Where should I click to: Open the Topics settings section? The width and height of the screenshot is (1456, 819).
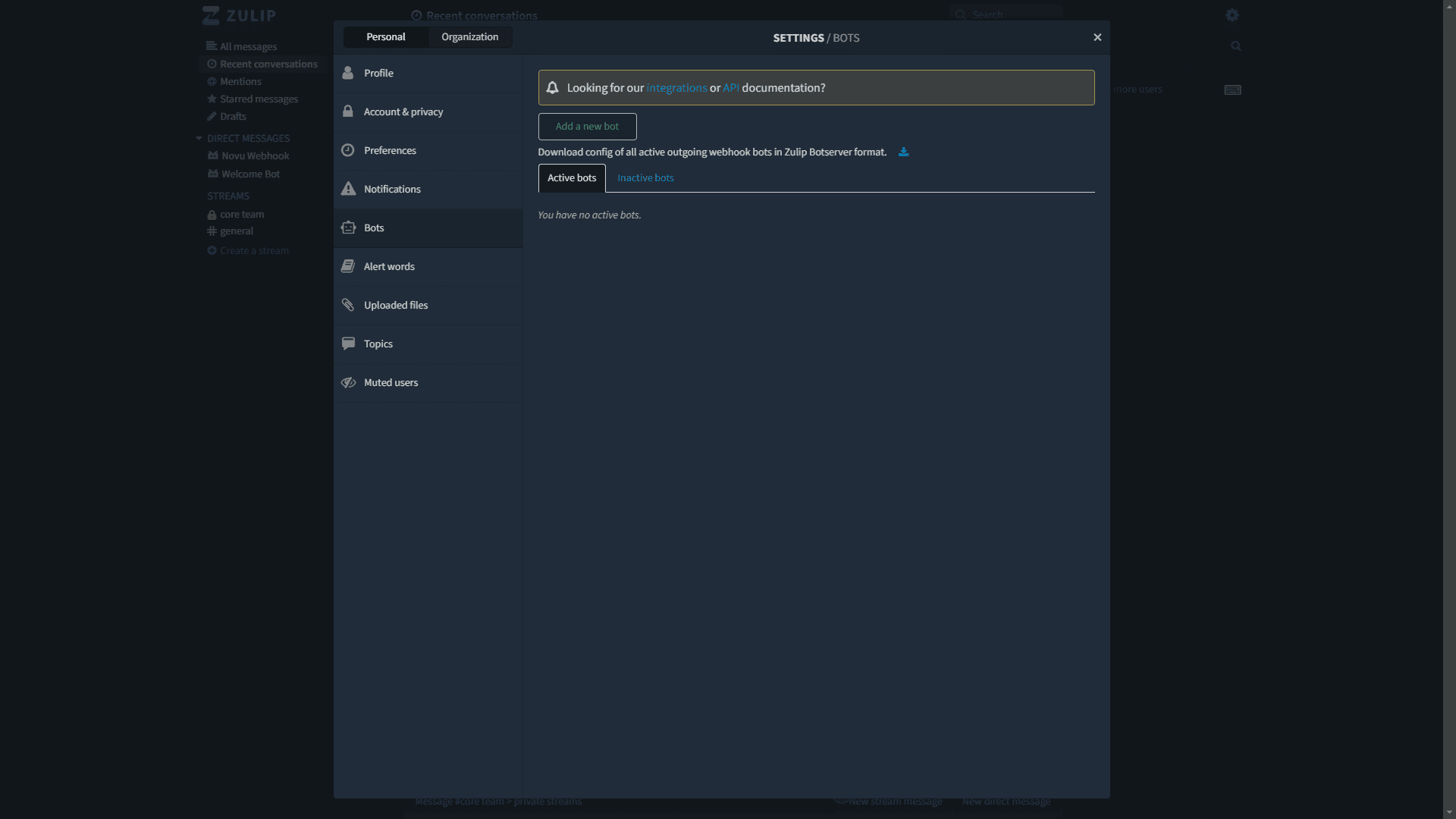428,344
